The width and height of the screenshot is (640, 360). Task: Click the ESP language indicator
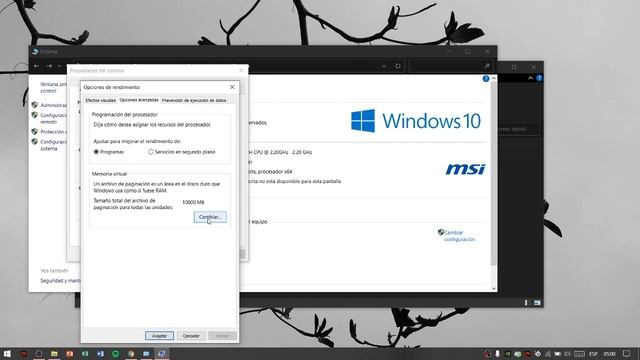click(x=593, y=354)
